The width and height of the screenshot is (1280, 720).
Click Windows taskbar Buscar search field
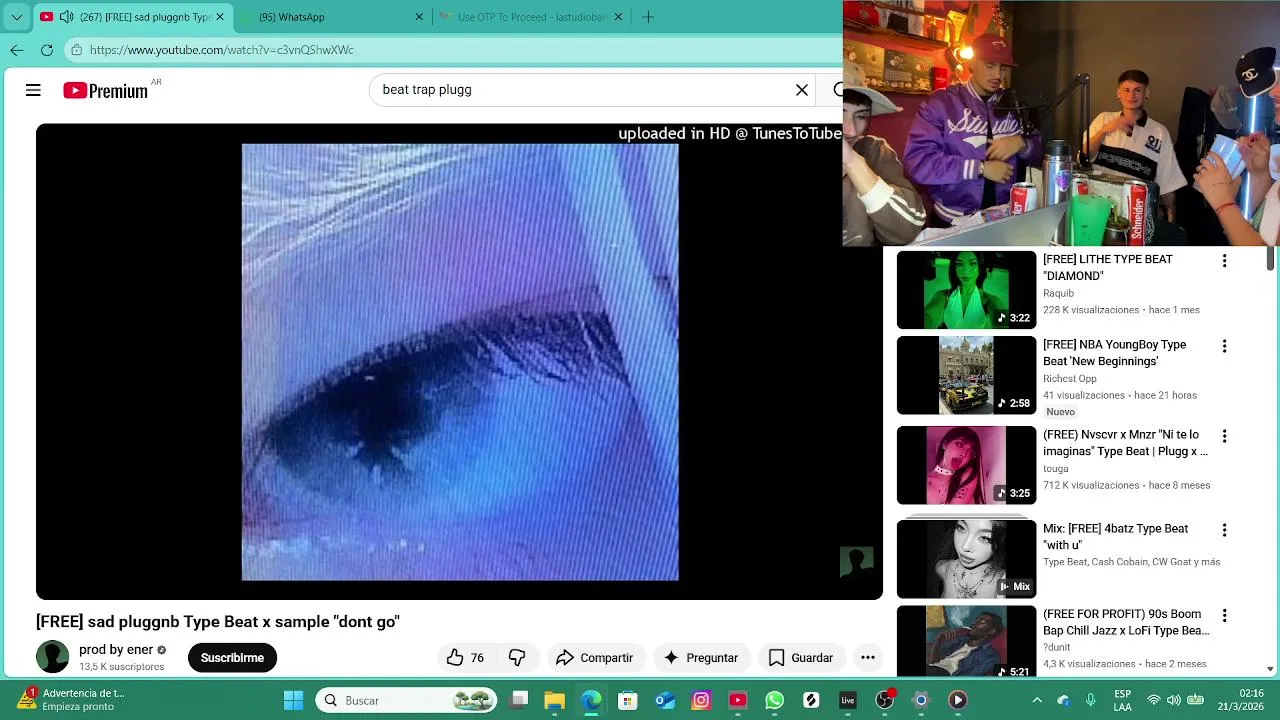(x=407, y=700)
